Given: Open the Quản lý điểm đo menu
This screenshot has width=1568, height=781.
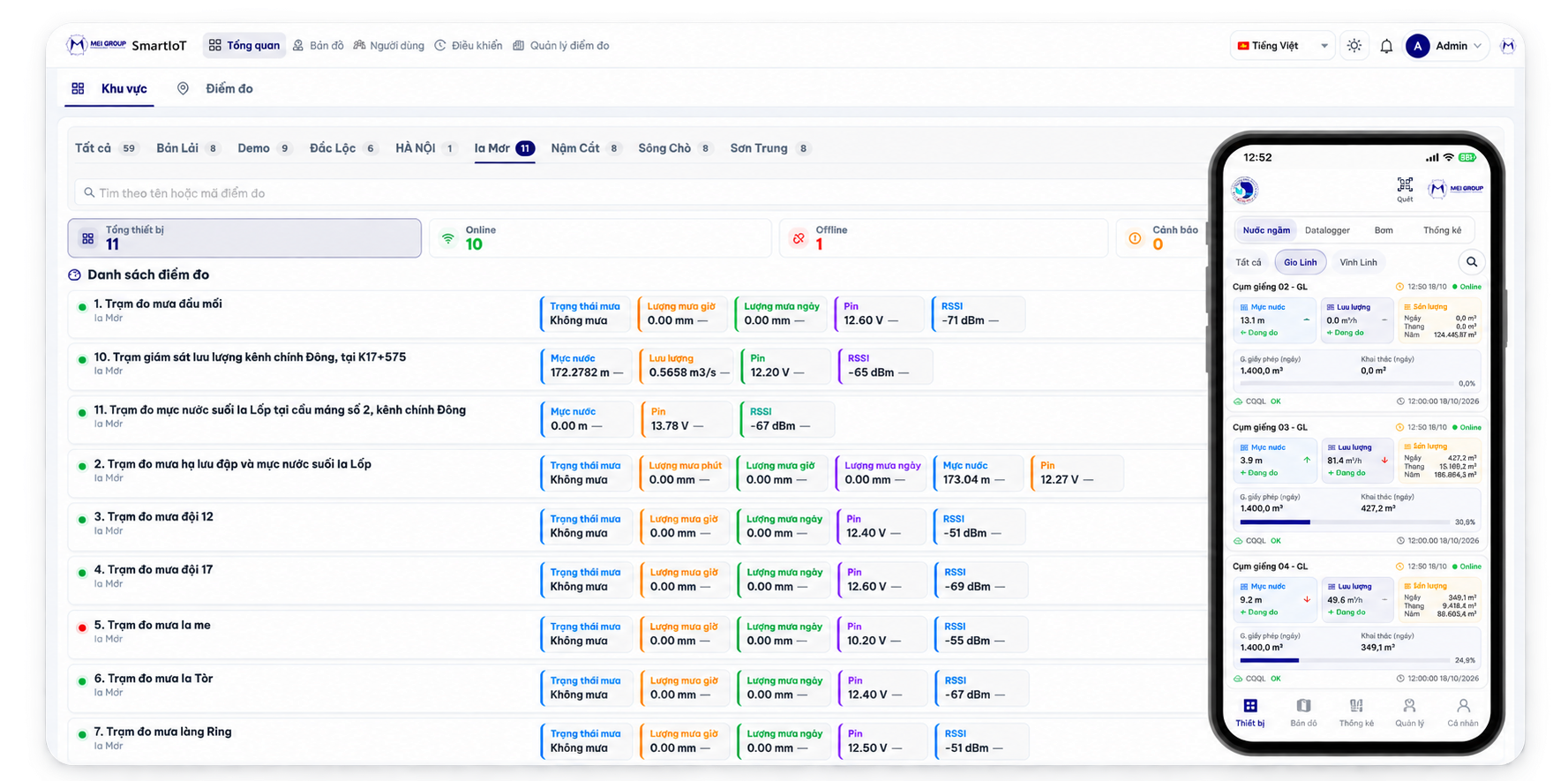Looking at the screenshot, I should 561,46.
